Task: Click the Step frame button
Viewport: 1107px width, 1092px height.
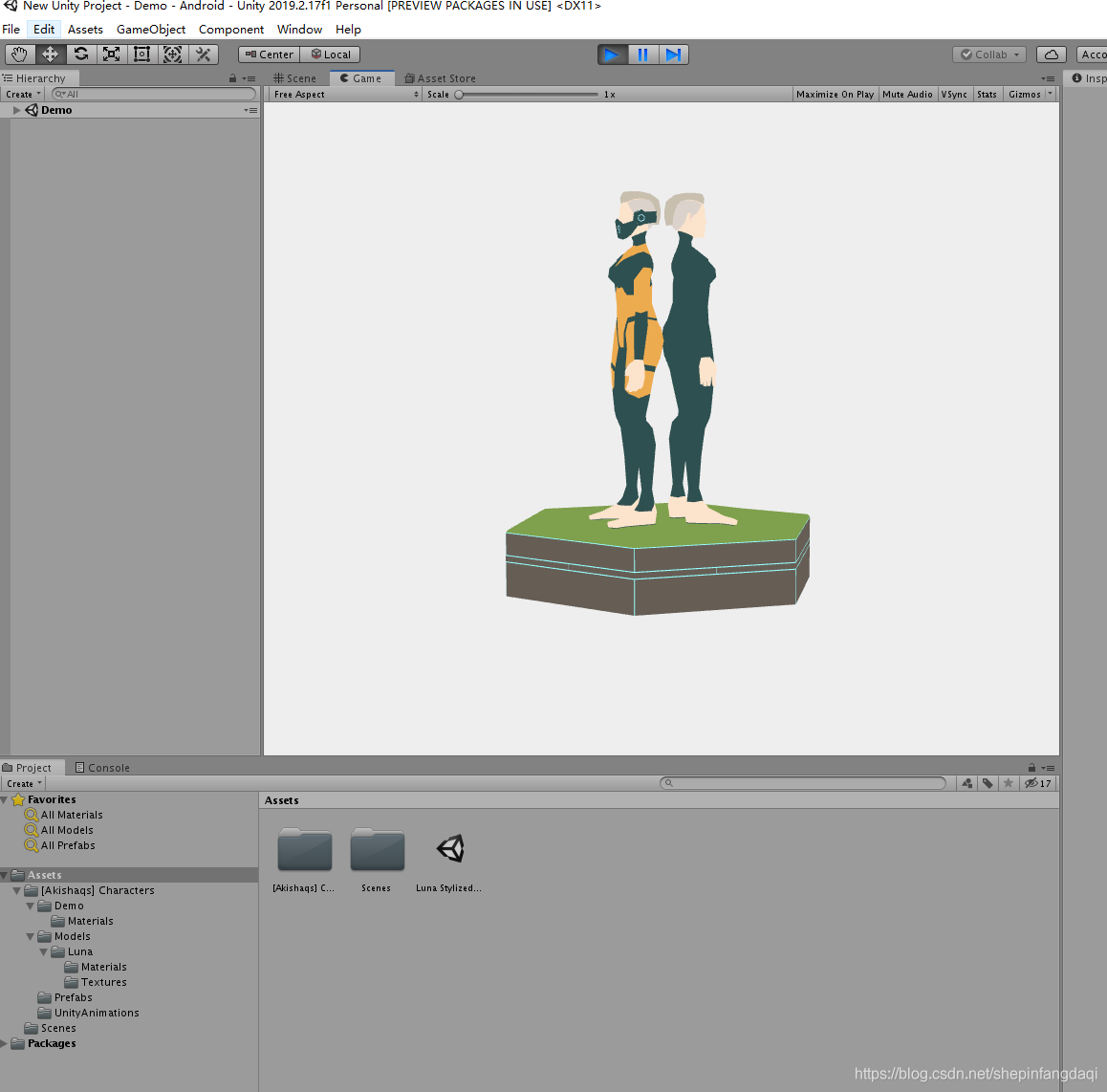Action: tap(673, 55)
